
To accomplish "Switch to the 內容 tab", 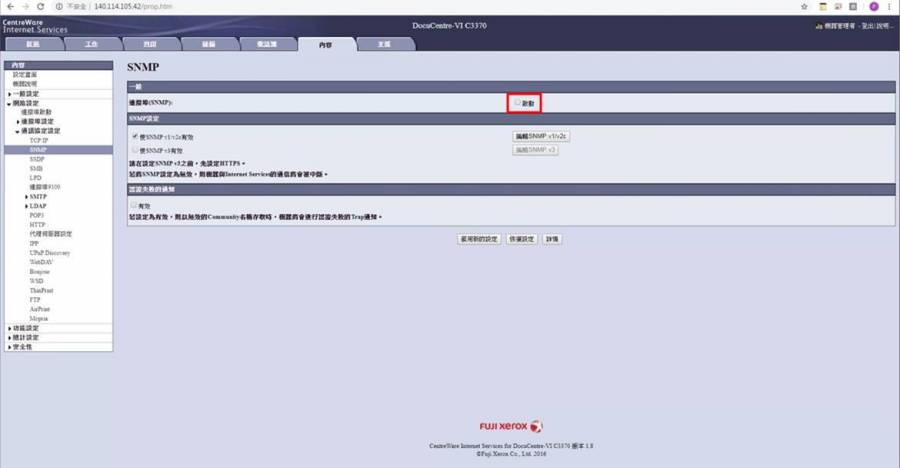I will pyautogui.click(x=325, y=44).
